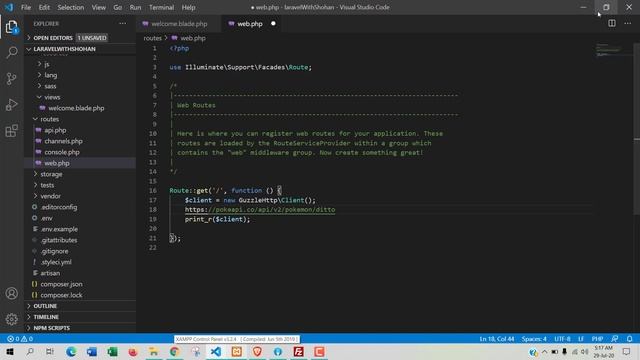640x360 pixels.
Task: Launch Microsoft Edge from taskbar
Action: pyautogui.click(x=71, y=351)
